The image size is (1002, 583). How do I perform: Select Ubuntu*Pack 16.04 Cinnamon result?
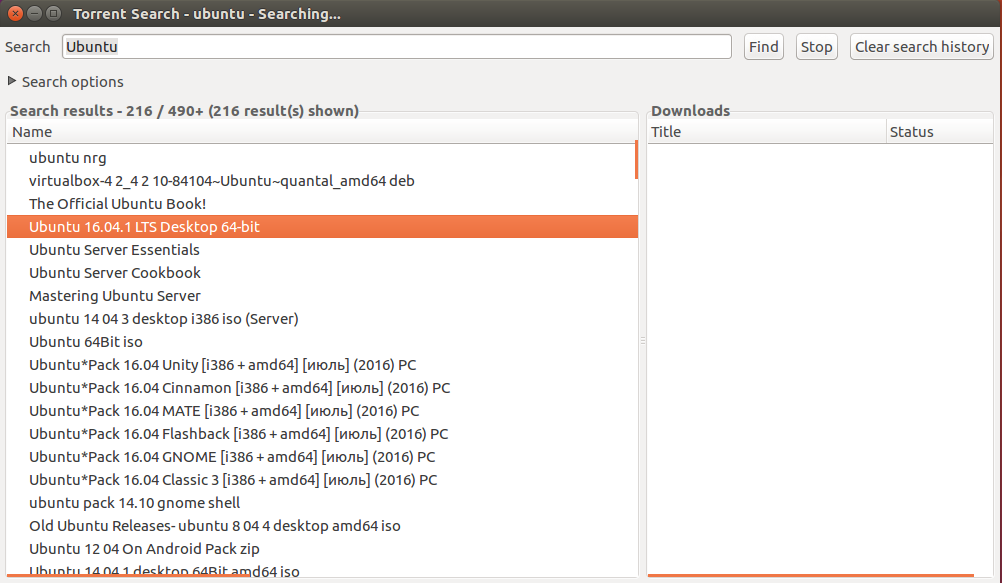coord(239,388)
